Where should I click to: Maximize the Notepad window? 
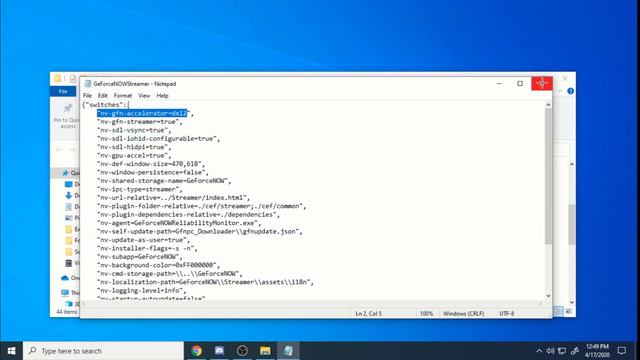pos(520,83)
